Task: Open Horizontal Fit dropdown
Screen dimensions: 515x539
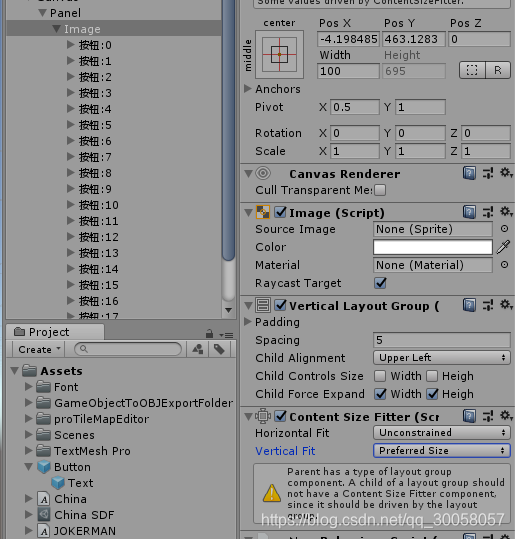Action: click(441, 432)
